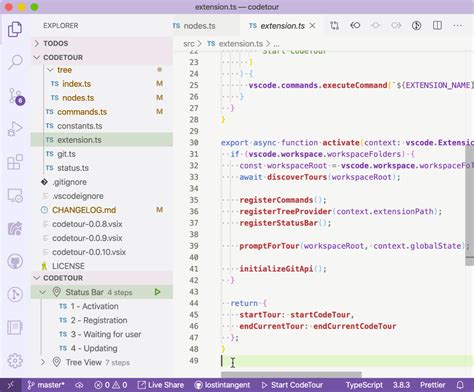Open the Manage gear icon
This screenshot has width=474, height=392.
[x=15, y=360]
